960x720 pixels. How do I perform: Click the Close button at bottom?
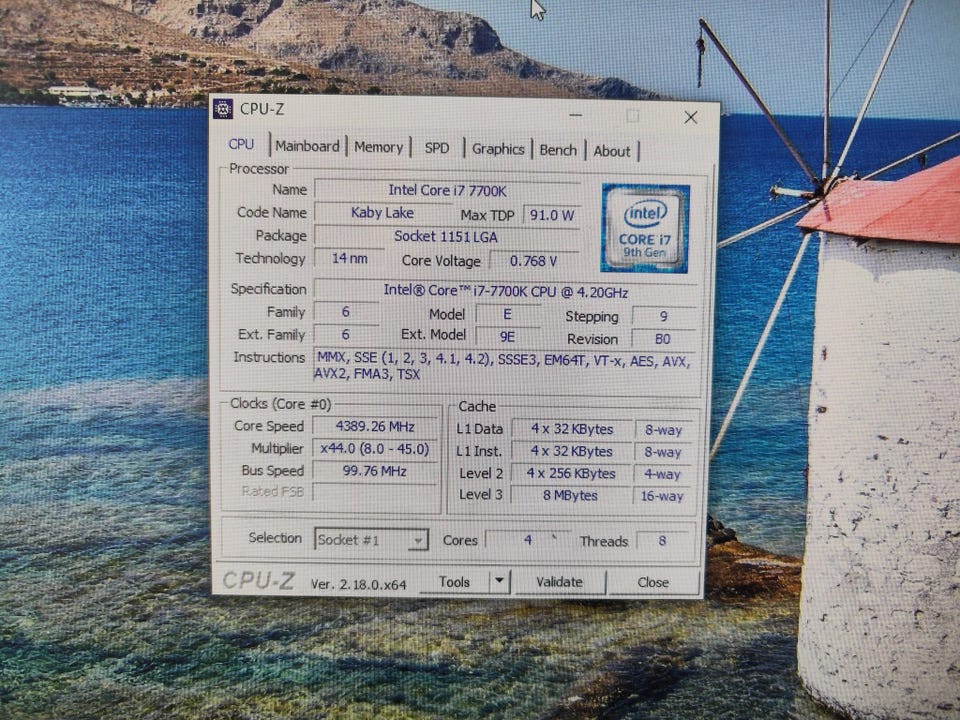click(653, 583)
